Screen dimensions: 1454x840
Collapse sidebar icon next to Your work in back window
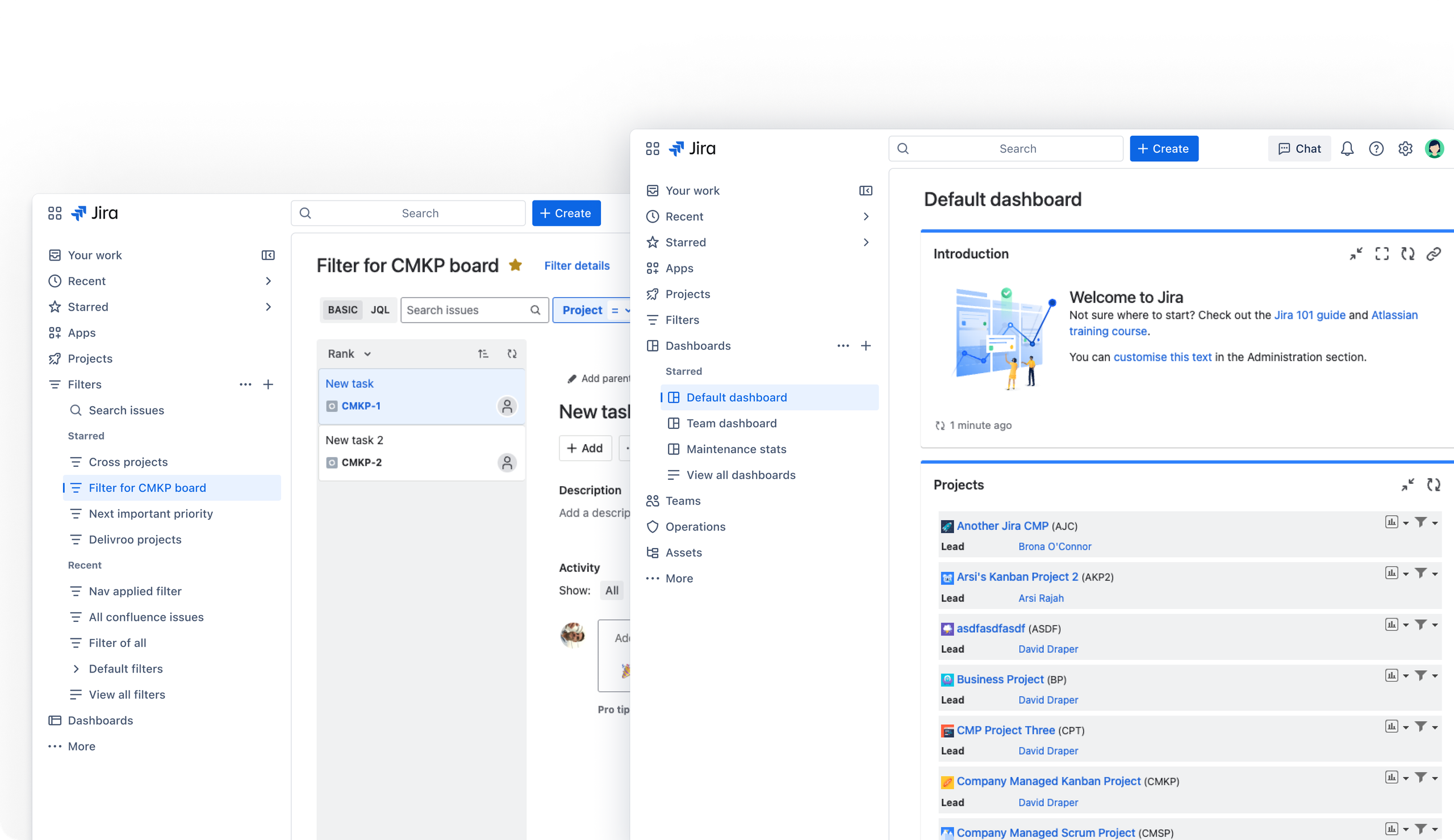click(268, 256)
